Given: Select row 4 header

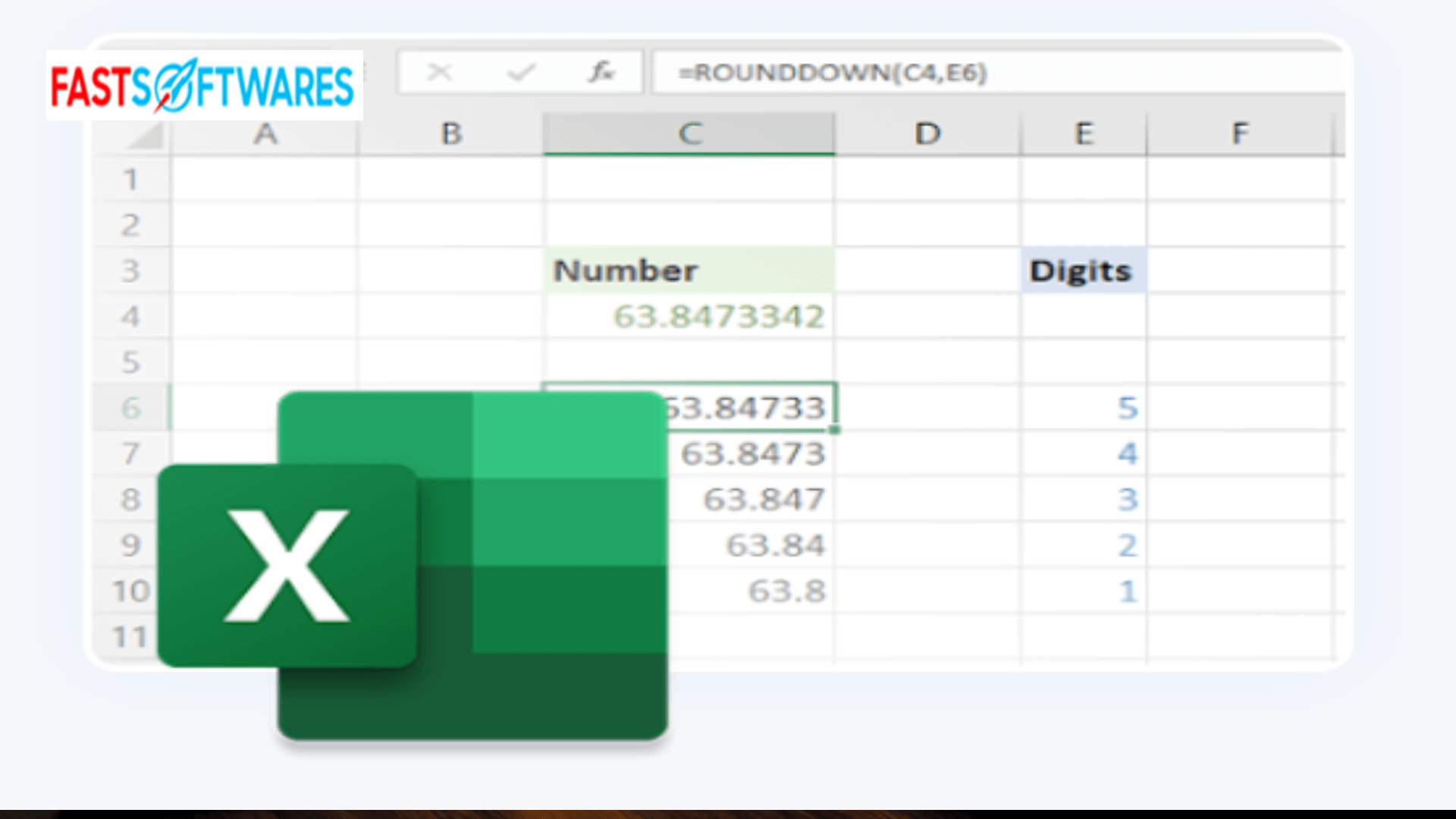Looking at the screenshot, I should click(130, 316).
